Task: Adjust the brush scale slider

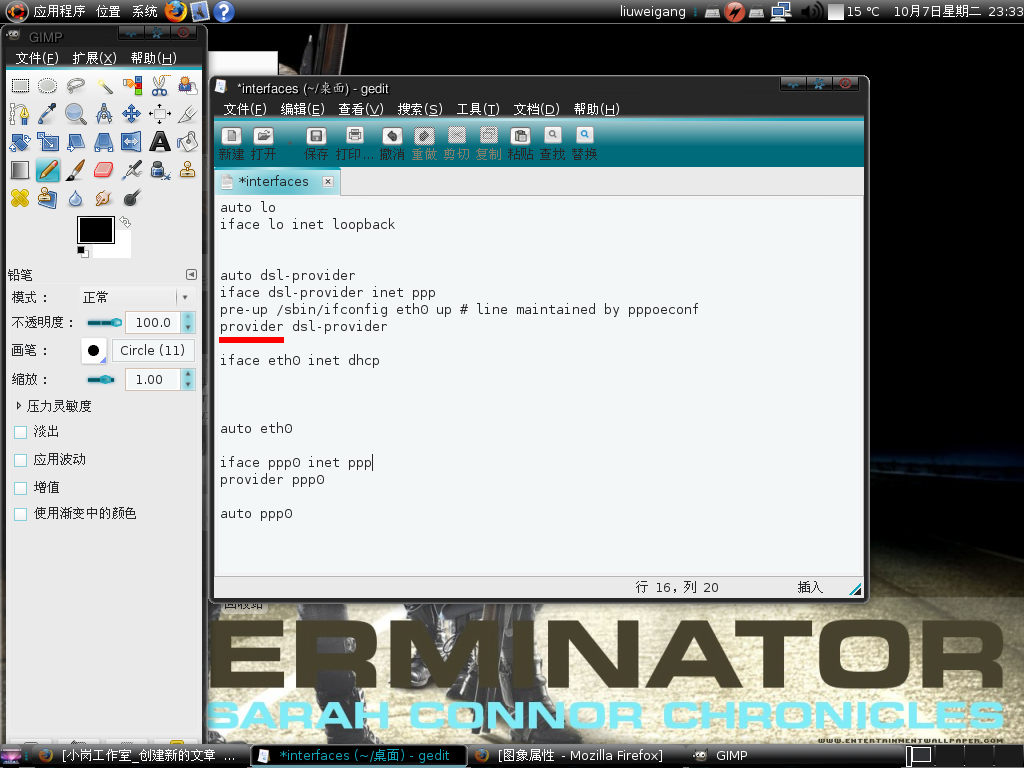Action: click(101, 379)
